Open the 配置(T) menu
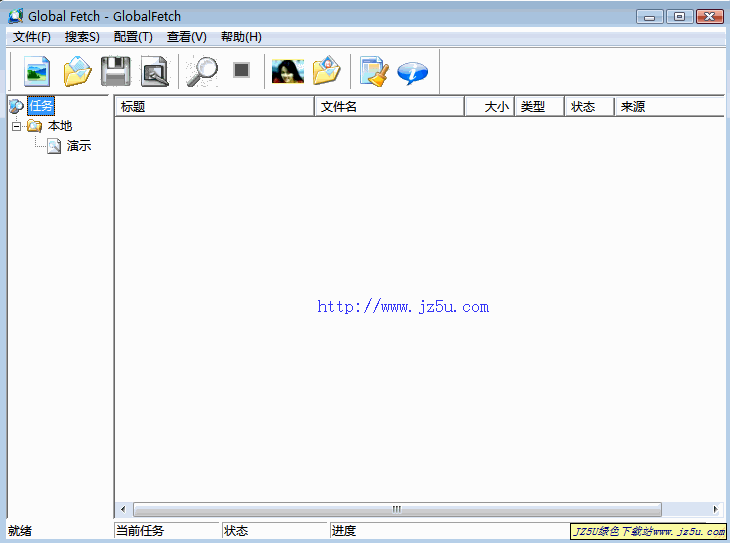This screenshot has height=543, width=730. [x=133, y=37]
